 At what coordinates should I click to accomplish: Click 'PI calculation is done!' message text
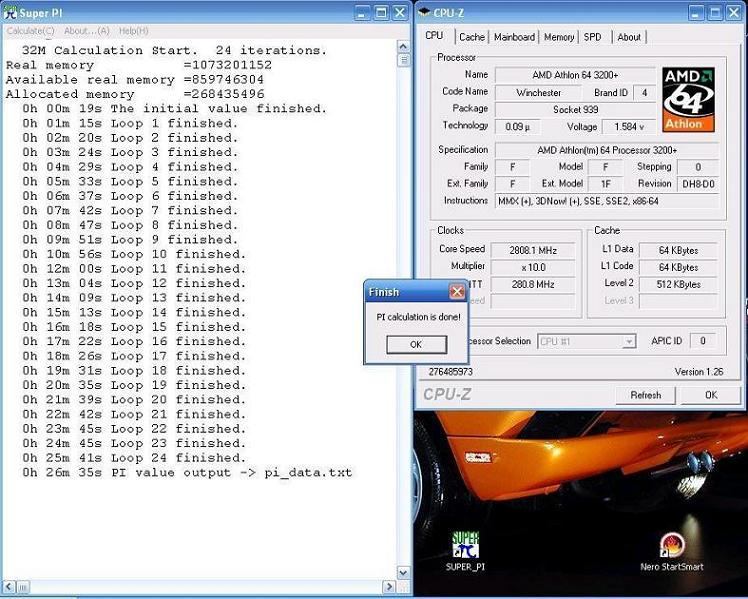point(418,317)
